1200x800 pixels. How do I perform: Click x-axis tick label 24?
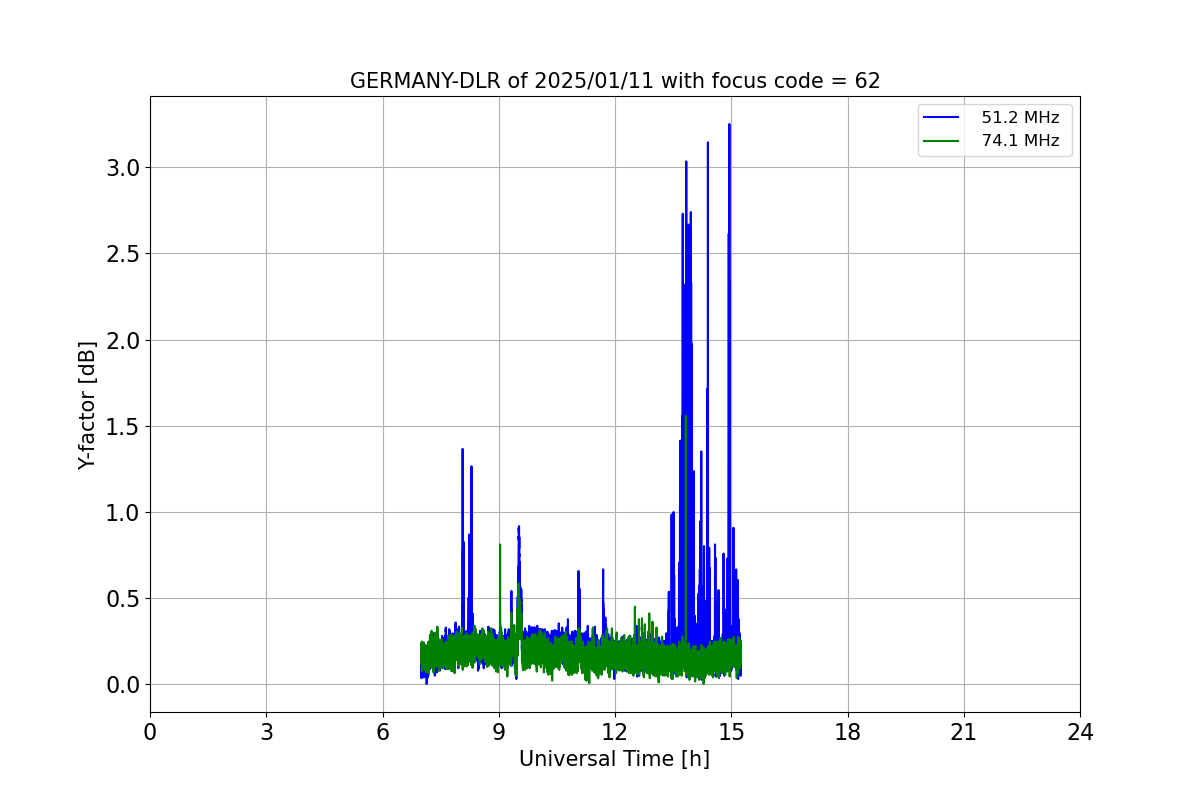tap(1080, 732)
